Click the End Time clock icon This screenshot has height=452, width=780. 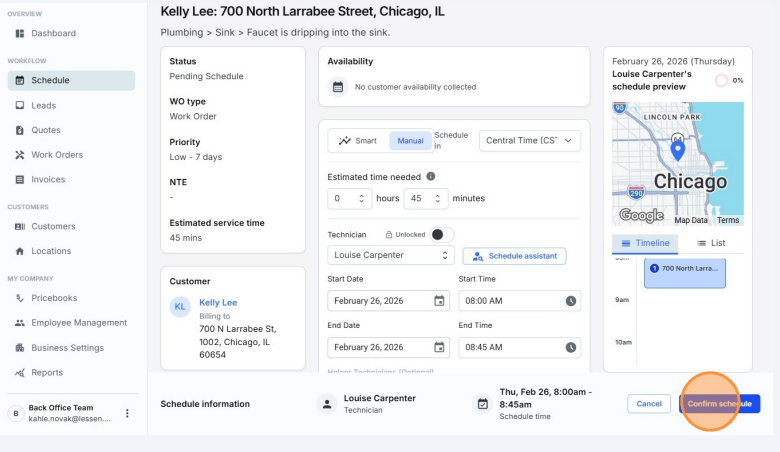pyautogui.click(x=570, y=348)
